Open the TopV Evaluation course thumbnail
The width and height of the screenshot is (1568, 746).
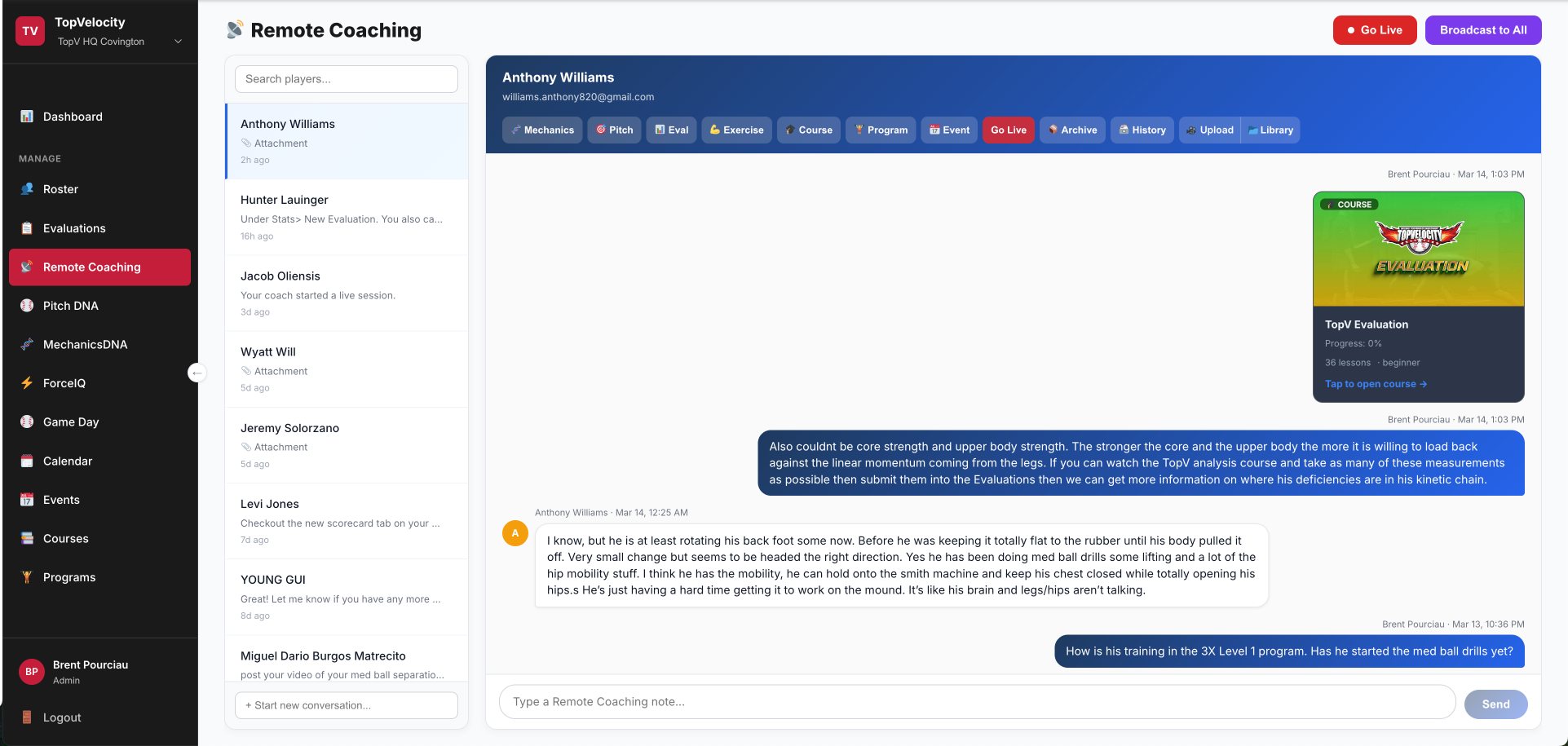(1418, 249)
